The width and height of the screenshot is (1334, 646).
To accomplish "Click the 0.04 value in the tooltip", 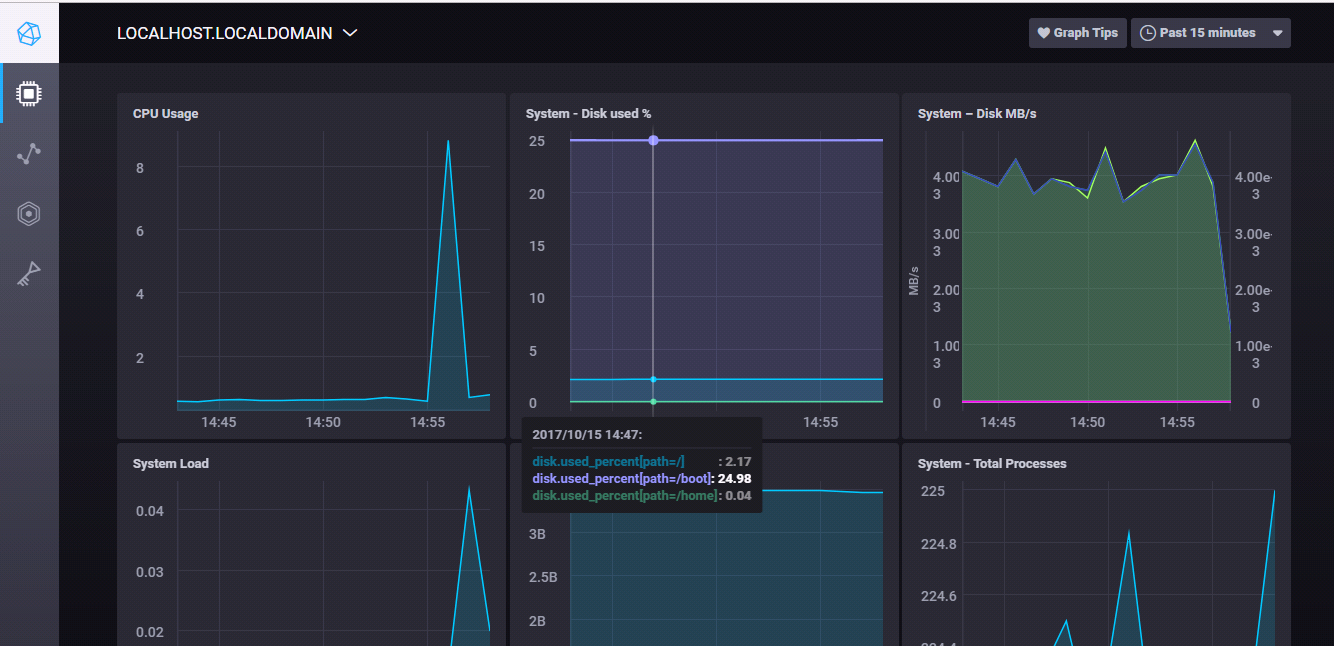I will click(738, 496).
